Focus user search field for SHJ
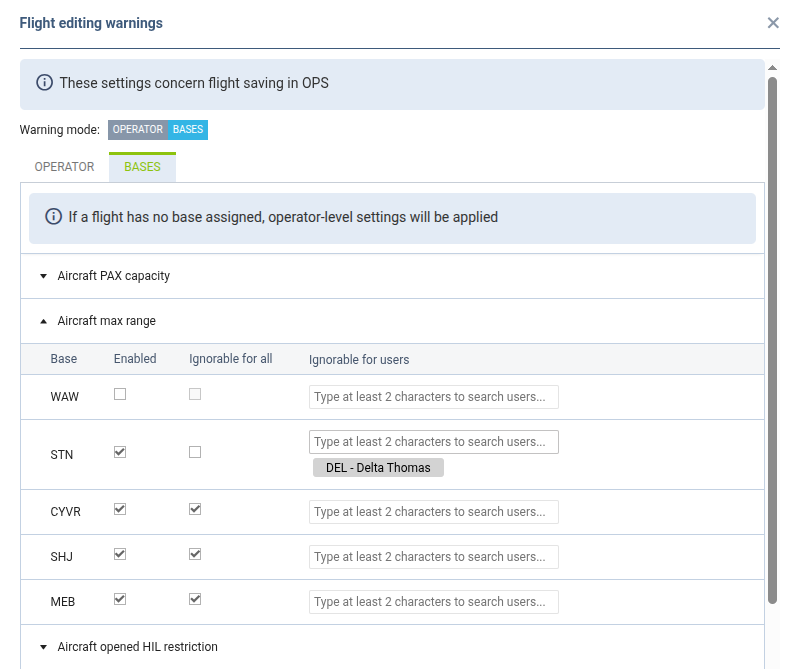 tap(434, 557)
